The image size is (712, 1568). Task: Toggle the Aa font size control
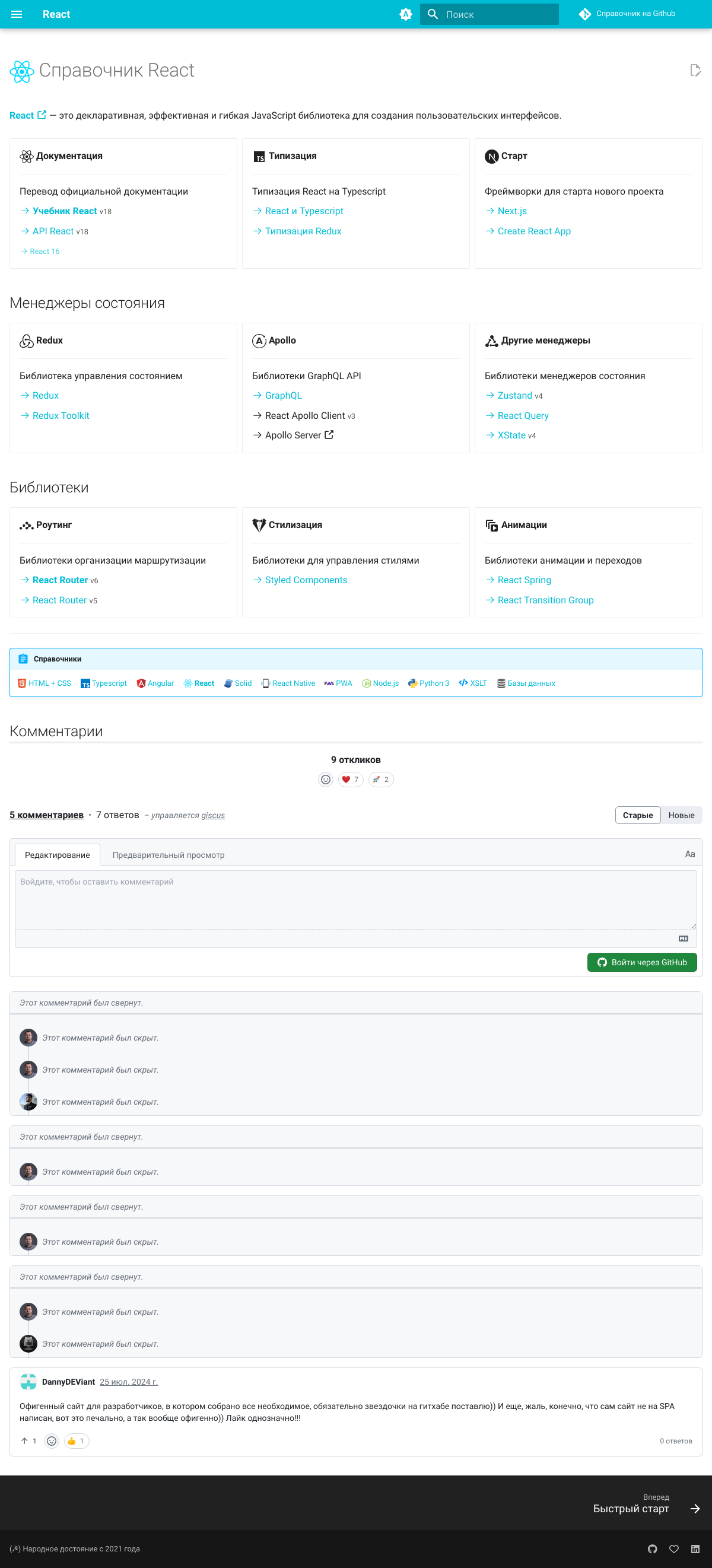tap(689, 855)
